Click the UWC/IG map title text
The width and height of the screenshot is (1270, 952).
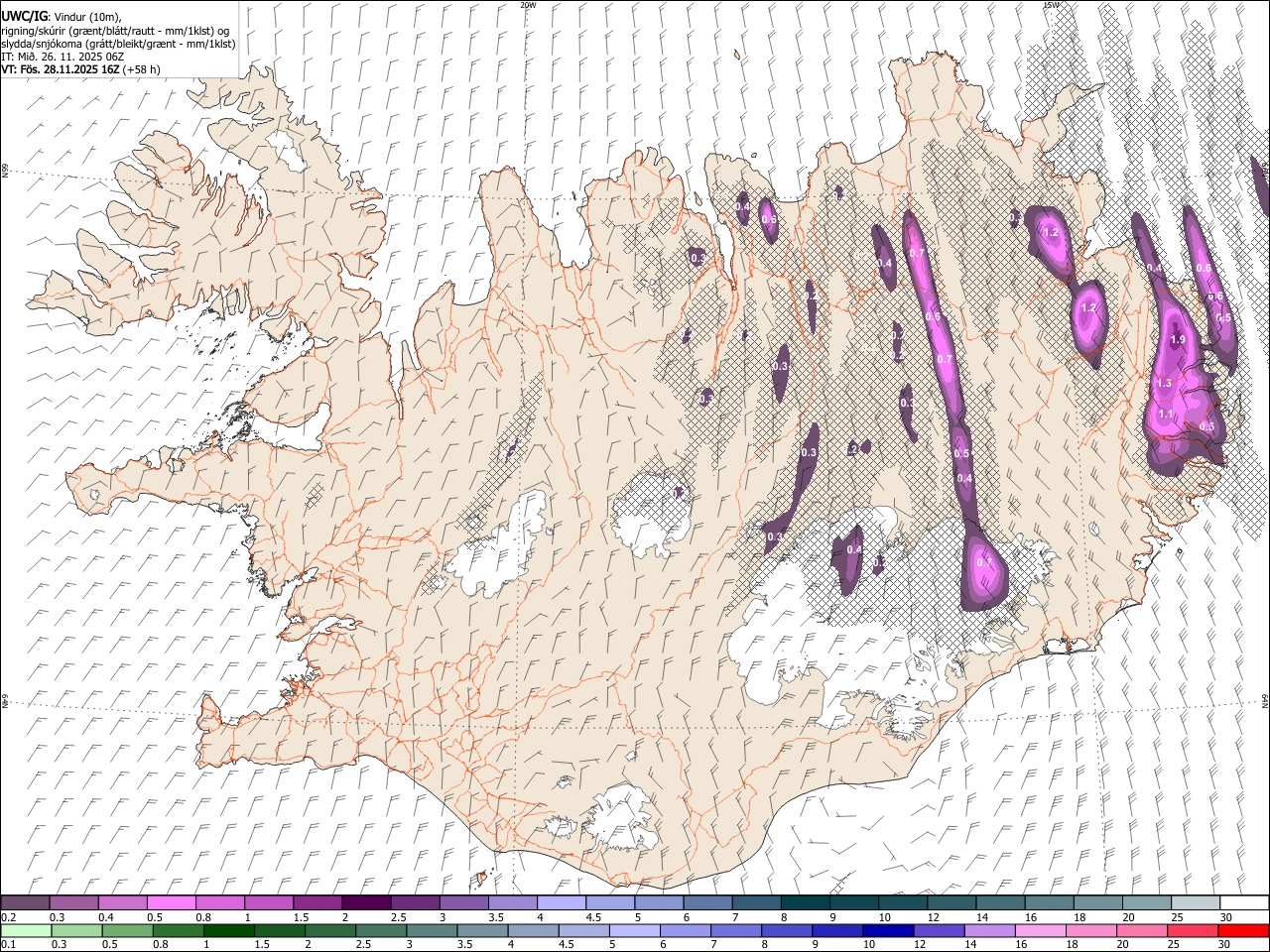click(x=24, y=16)
